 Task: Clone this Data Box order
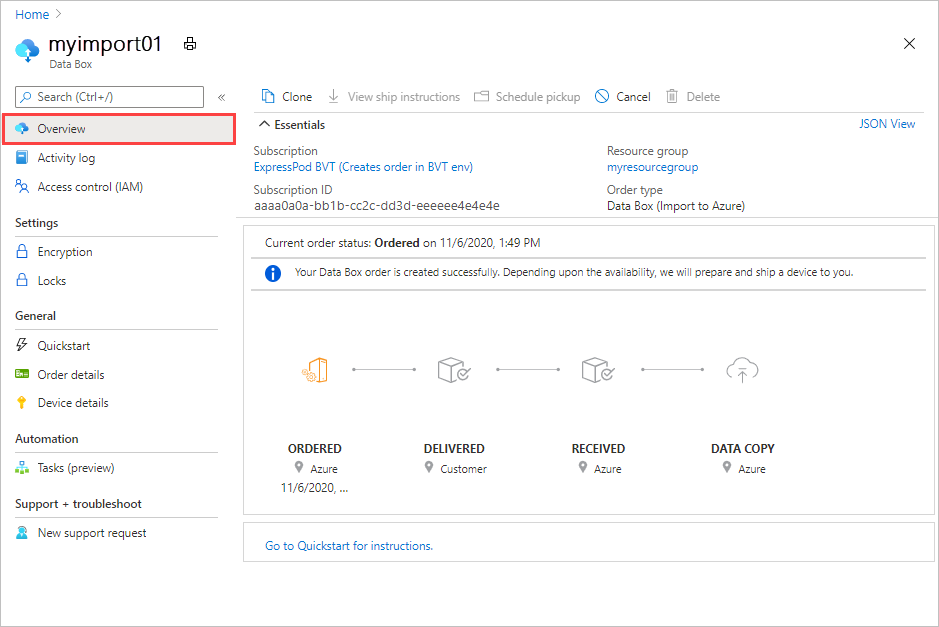[287, 96]
